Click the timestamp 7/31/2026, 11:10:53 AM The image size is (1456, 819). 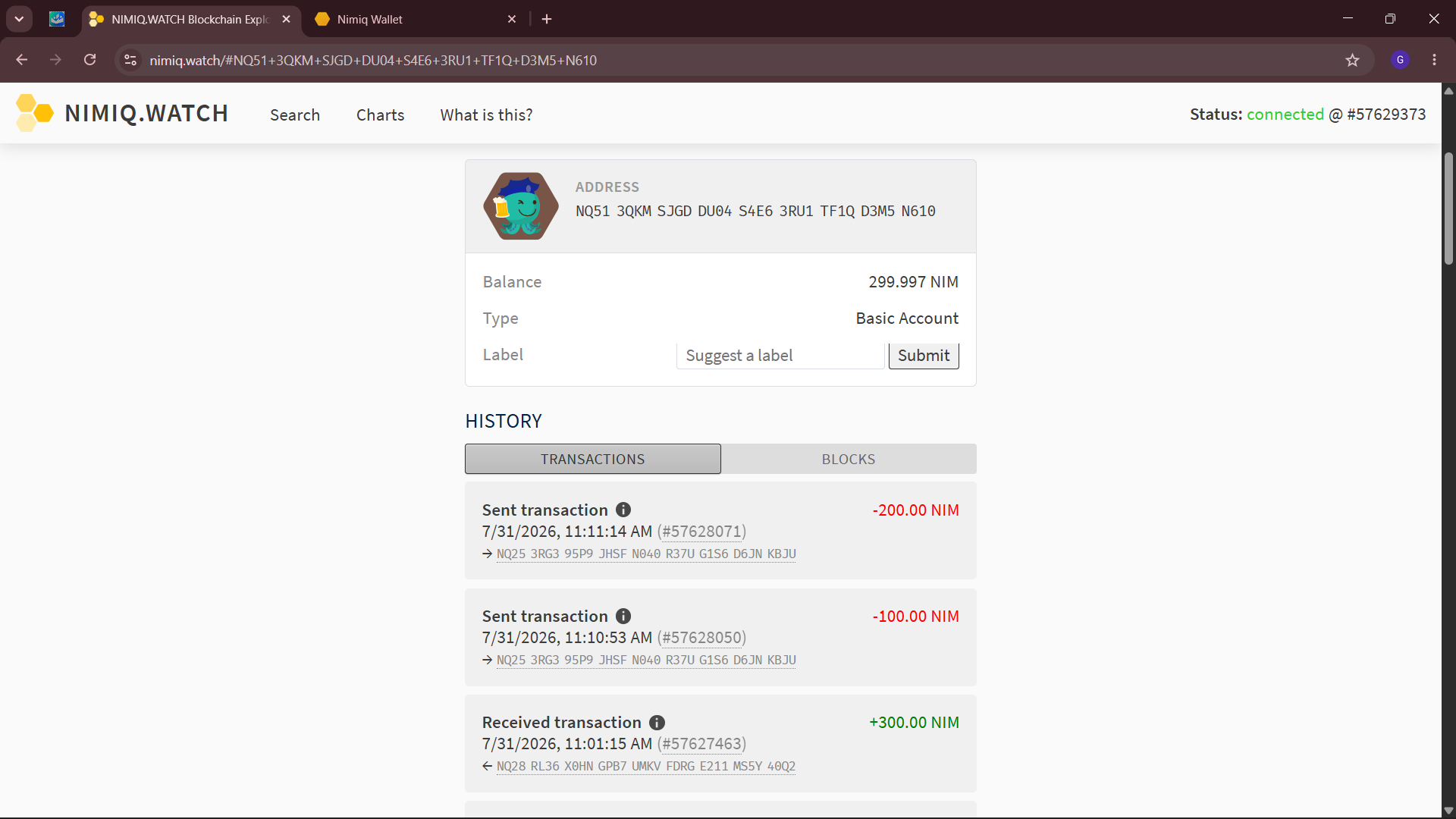click(x=567, y=638)
